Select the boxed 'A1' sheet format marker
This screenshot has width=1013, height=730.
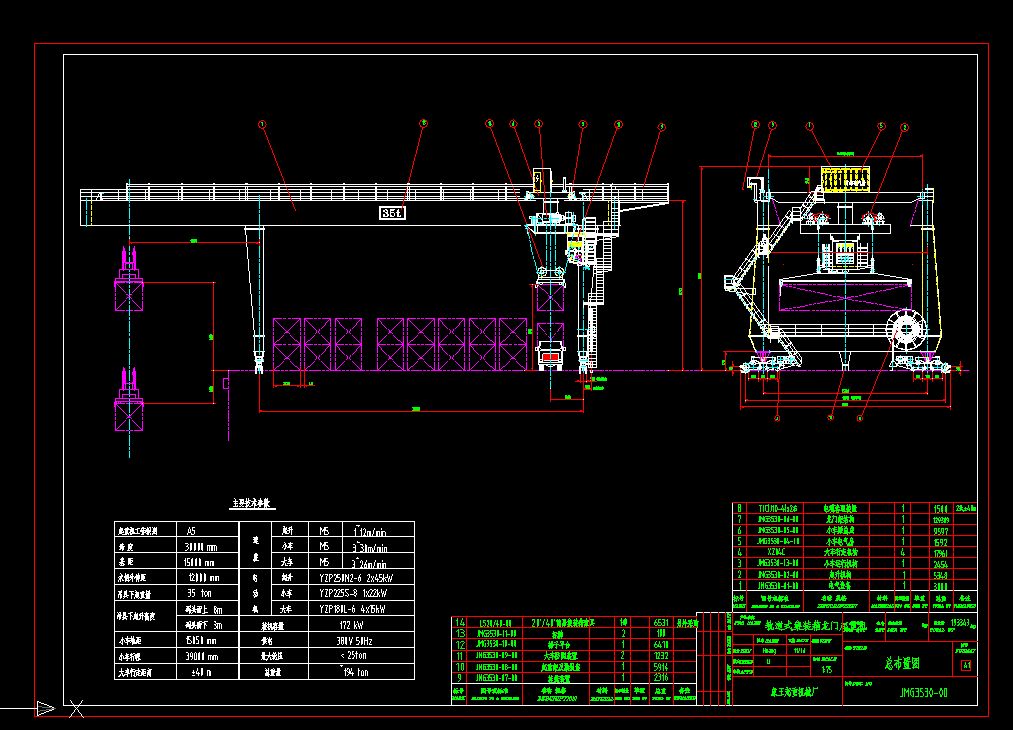[966, 665]
